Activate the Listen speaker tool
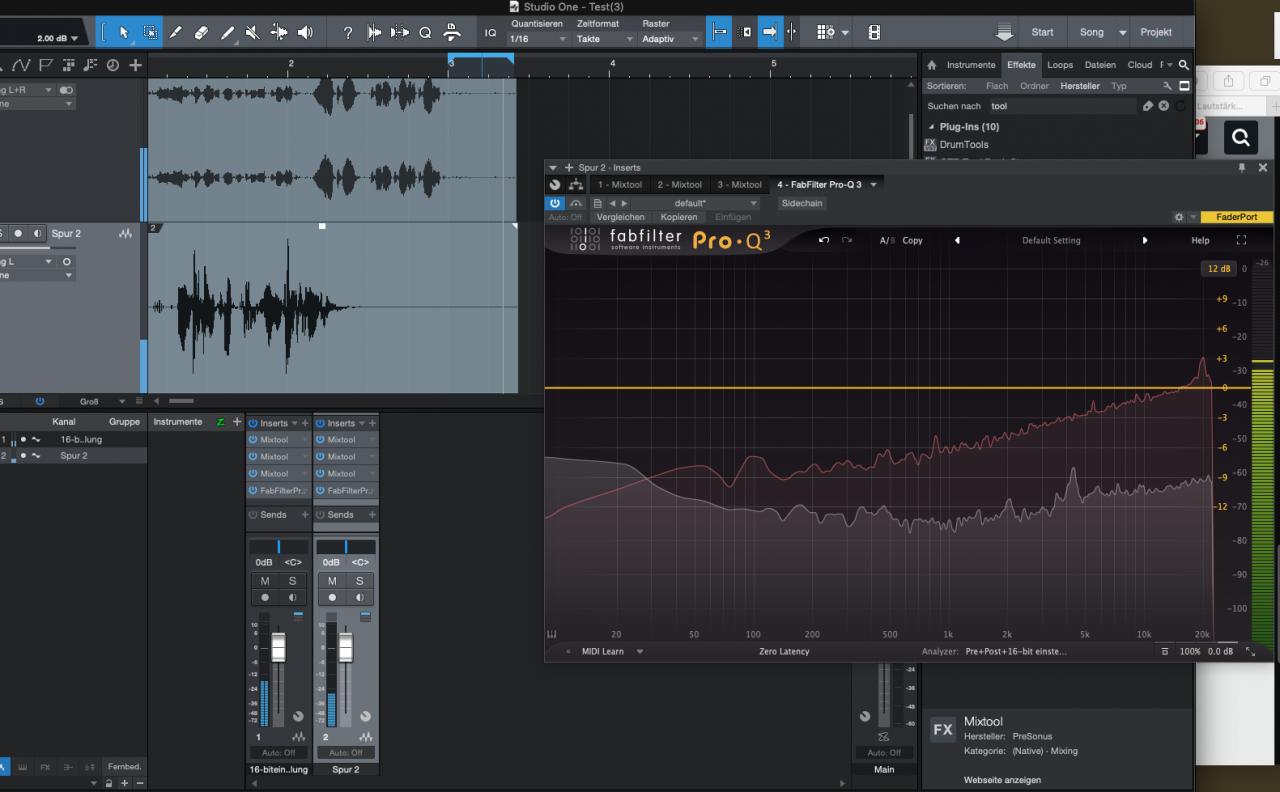Viewport: 1280px width, 792px height. click(x=305, y=33)
